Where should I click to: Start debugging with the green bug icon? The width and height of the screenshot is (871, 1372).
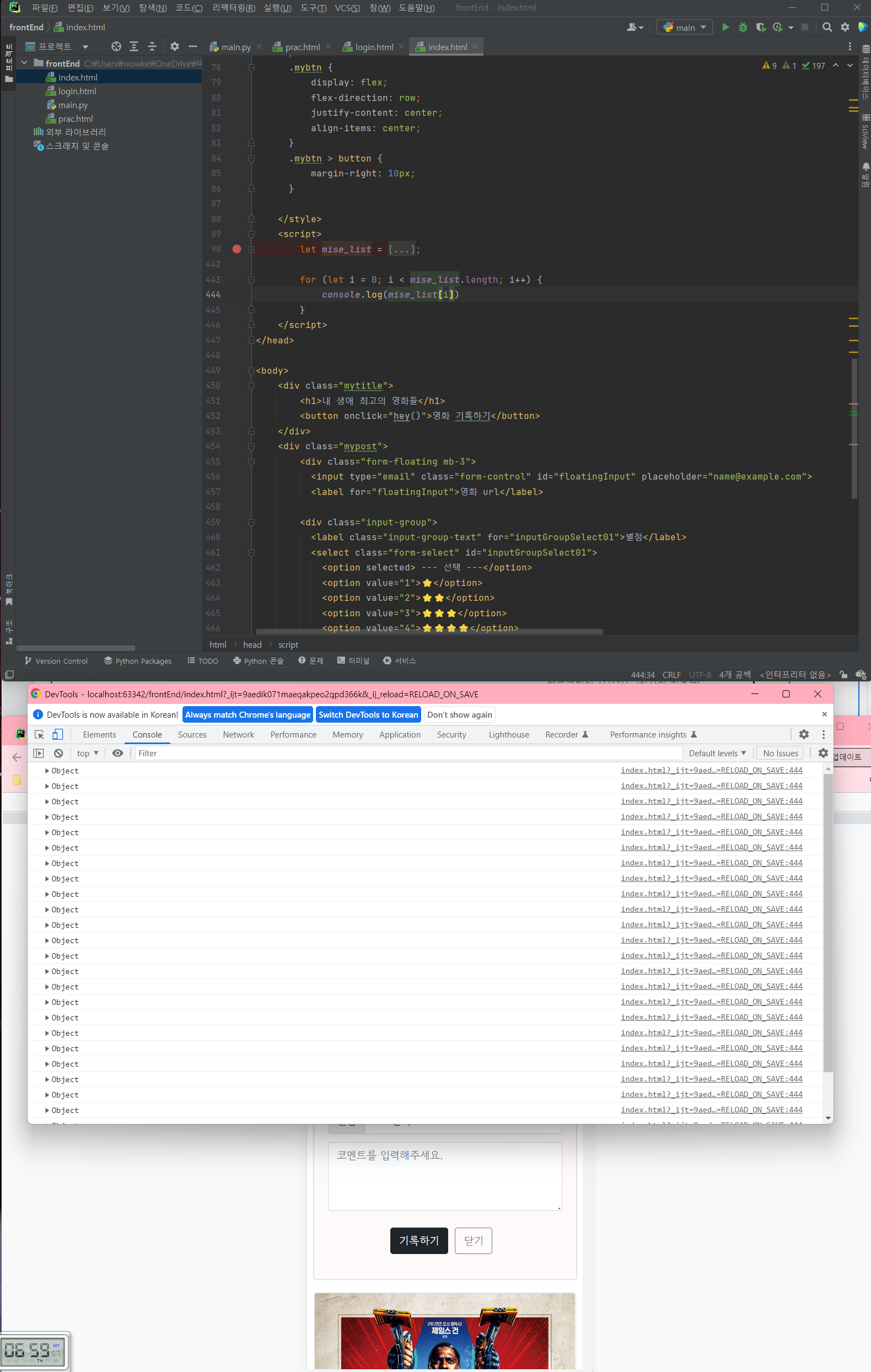743,27
